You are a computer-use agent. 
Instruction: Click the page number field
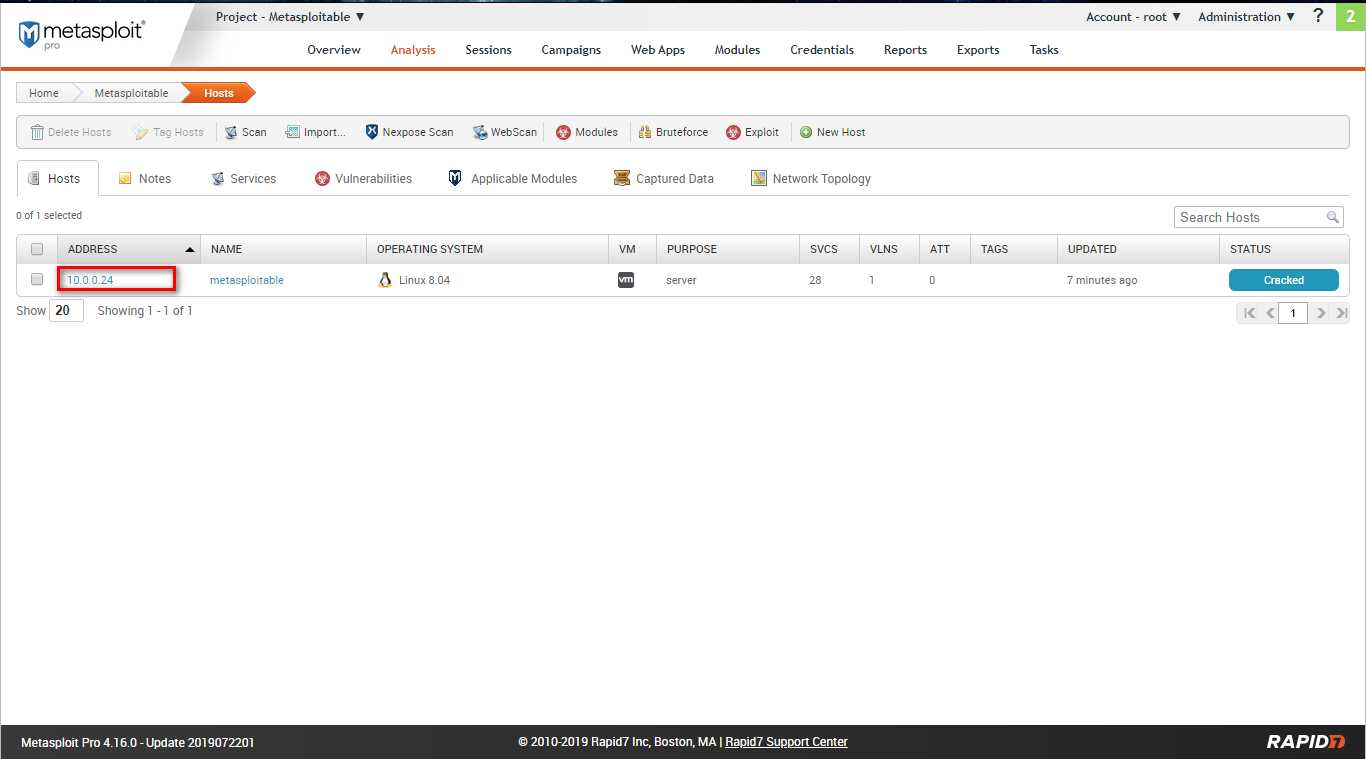coord(1293,313)
